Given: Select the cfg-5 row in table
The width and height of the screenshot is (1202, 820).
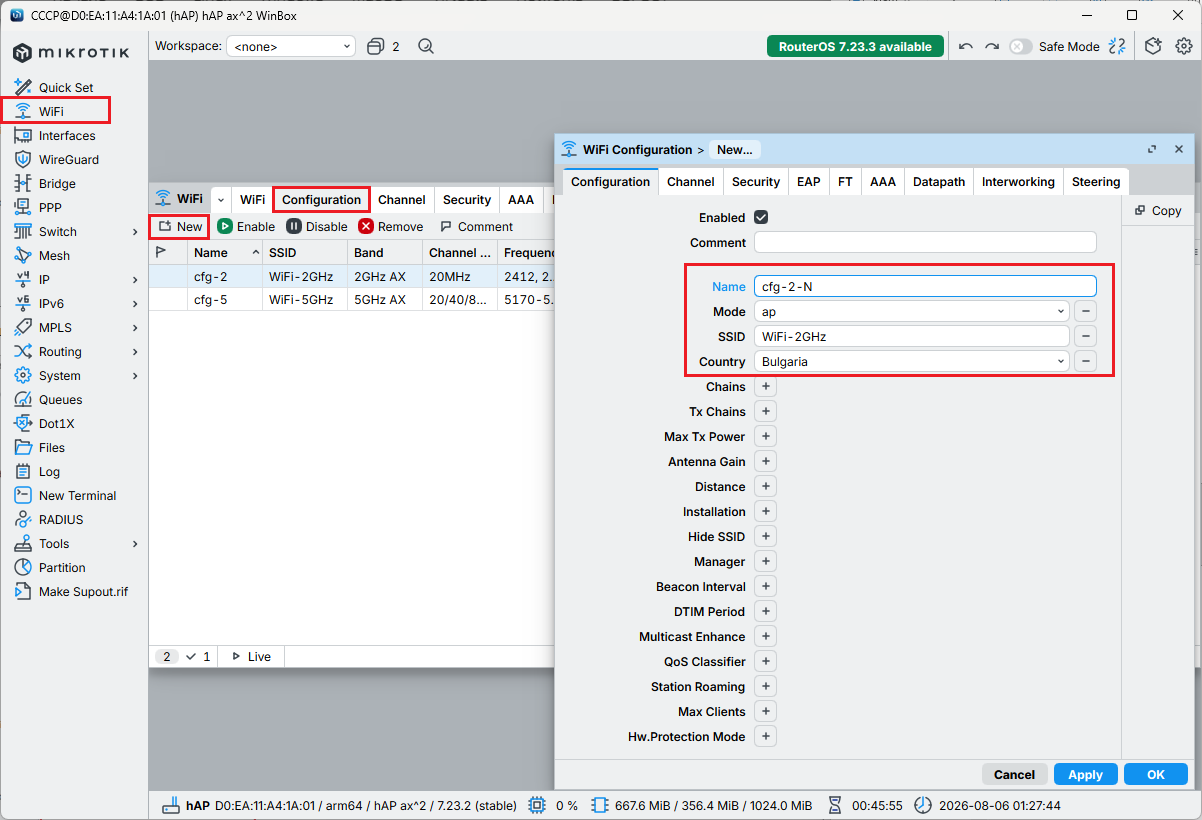Looking at the screenshot, I should pos(350,299).
